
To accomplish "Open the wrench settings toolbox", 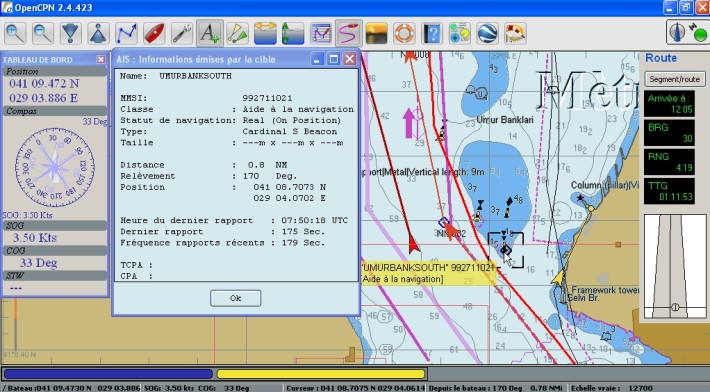I will 182,33.
